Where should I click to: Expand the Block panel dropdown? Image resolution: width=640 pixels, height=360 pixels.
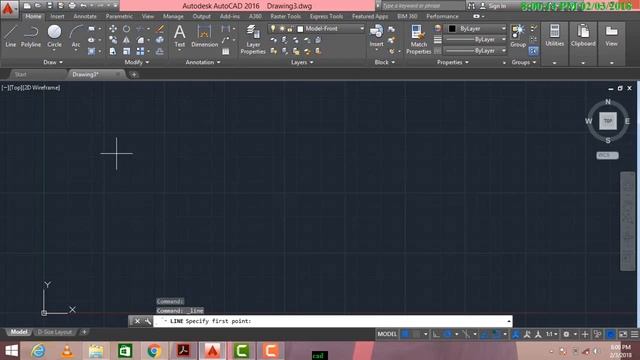(384, 62)
